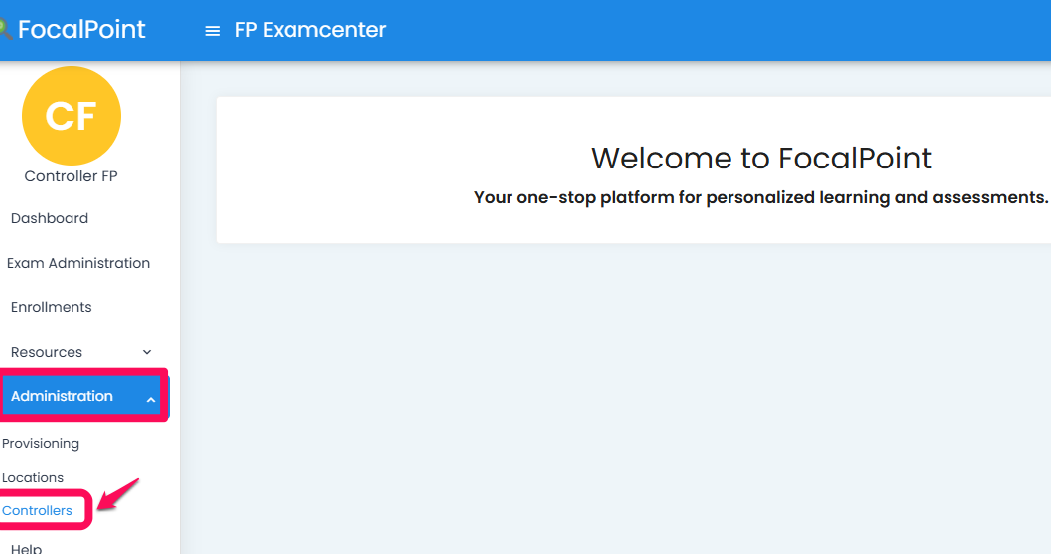Open Provisioning under Administration
The width and height of the screenshot is (1051, 554).
coord(41,443)
